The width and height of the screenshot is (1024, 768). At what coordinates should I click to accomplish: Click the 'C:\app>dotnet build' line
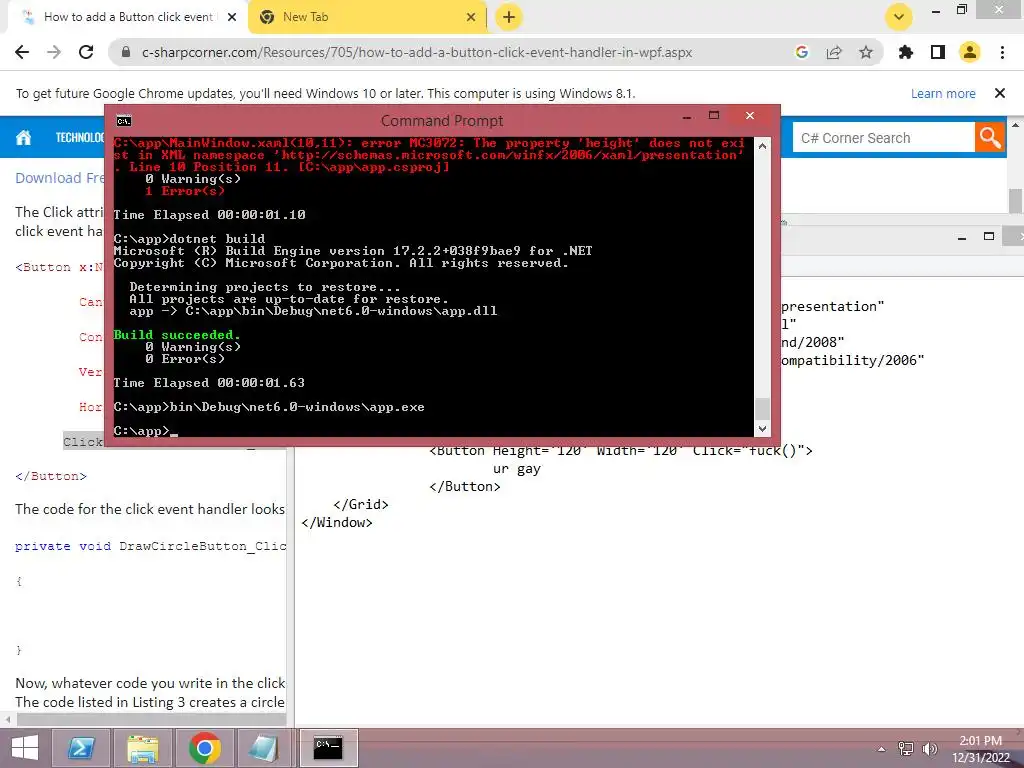click(x=189, y=238)
